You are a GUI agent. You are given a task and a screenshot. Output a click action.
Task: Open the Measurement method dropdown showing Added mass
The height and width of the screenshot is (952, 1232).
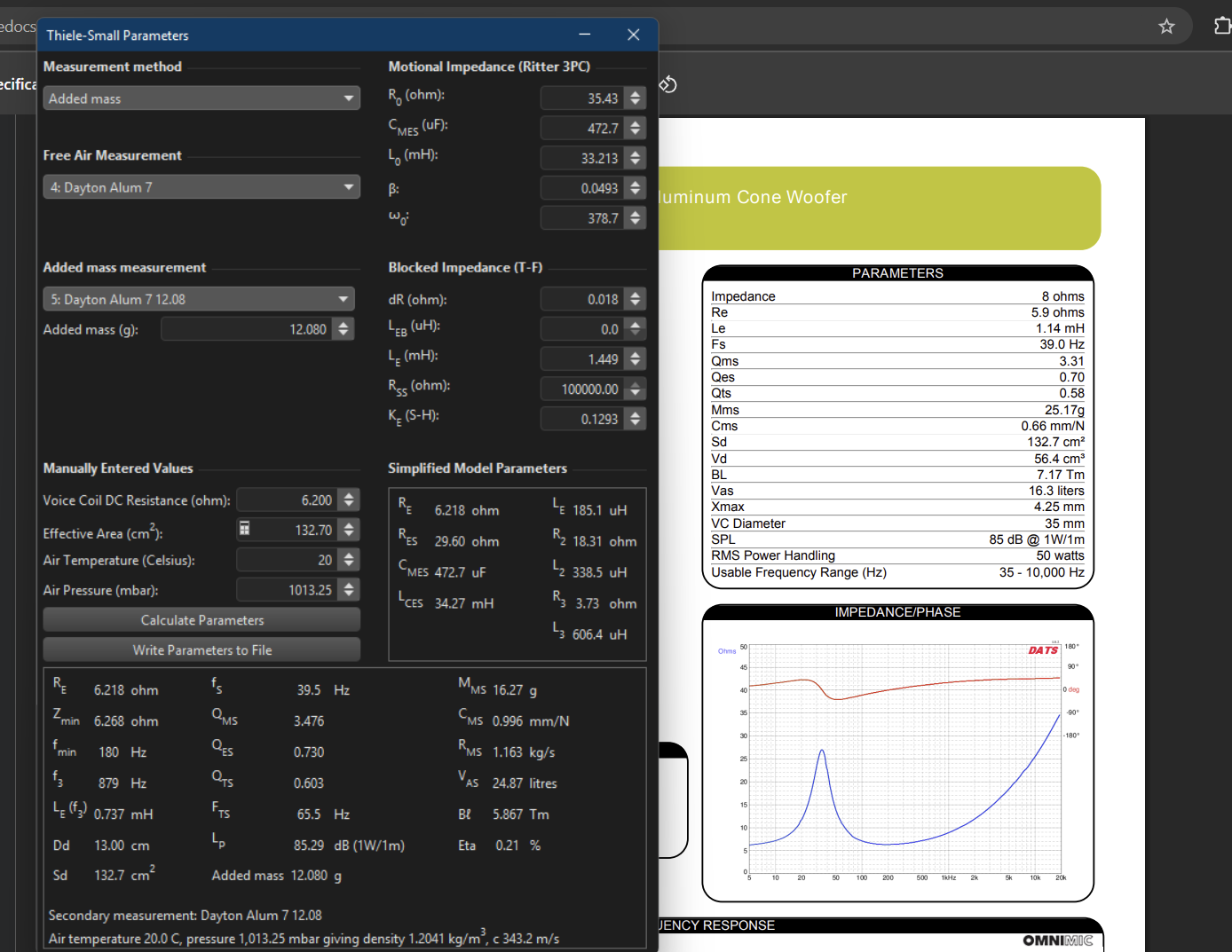201,98
